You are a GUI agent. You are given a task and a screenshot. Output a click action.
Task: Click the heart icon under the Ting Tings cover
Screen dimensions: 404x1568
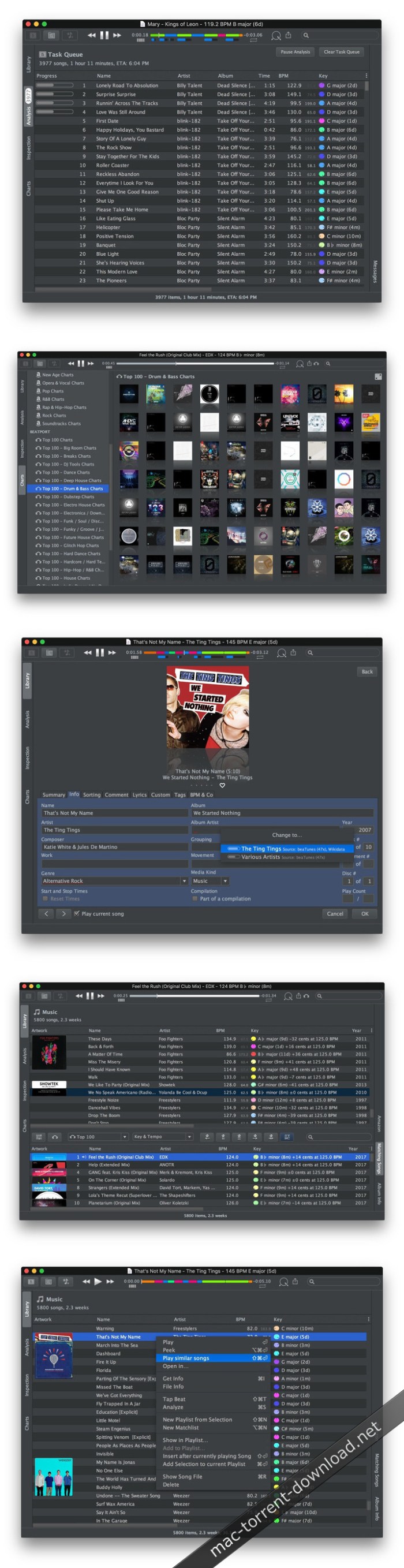222,785
